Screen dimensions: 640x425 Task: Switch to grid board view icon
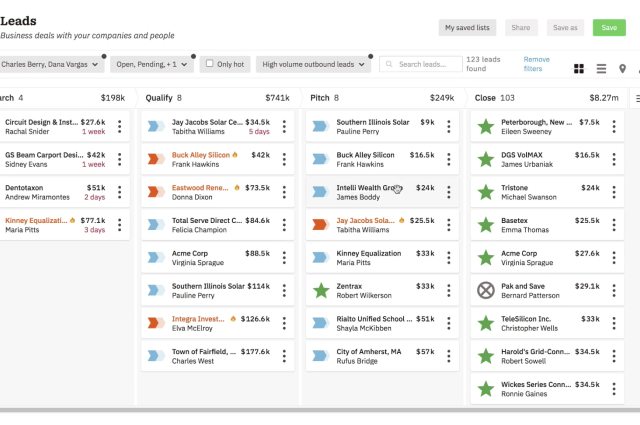click(578, 69)
